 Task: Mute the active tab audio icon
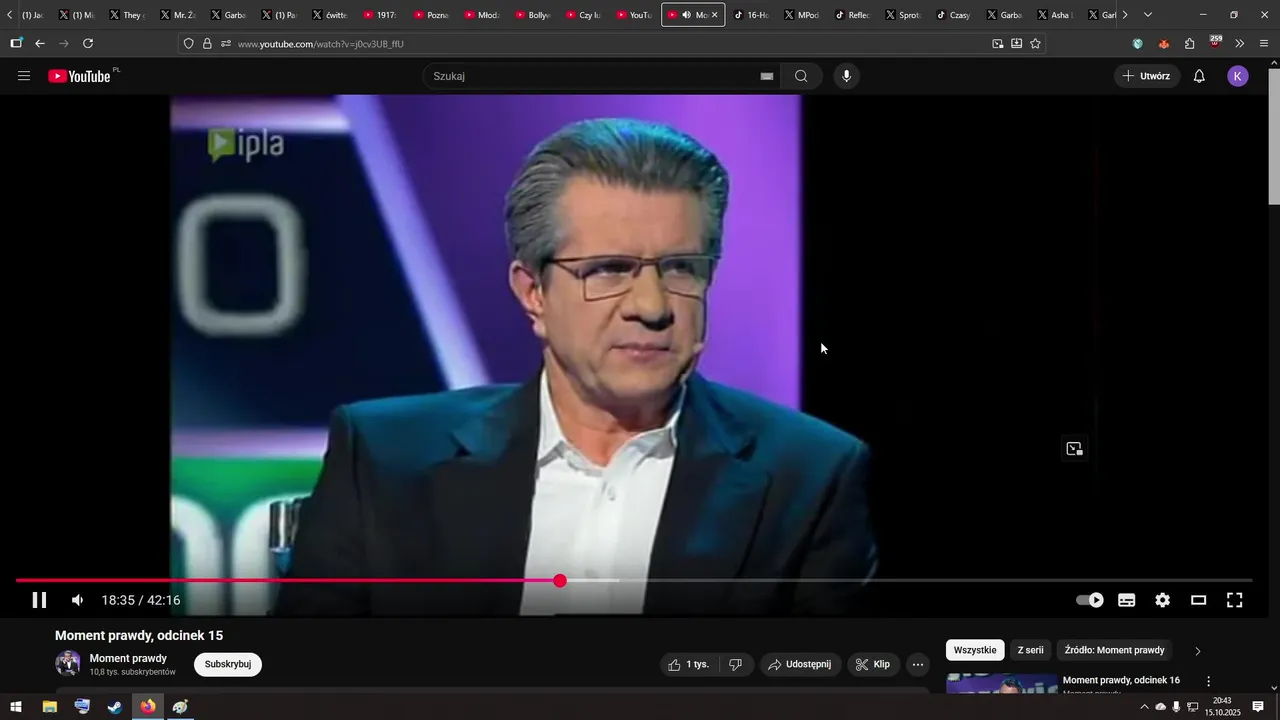(x=686, y=15)
